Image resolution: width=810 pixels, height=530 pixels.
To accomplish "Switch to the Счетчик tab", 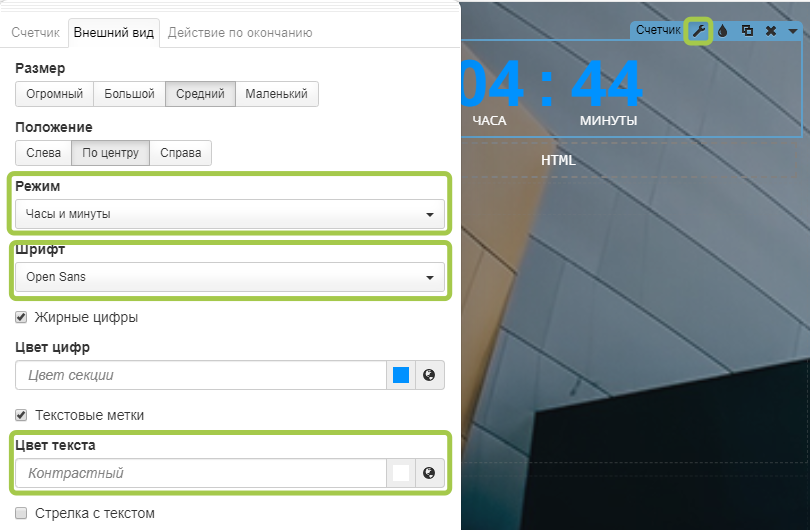I will tap(35, 33).
